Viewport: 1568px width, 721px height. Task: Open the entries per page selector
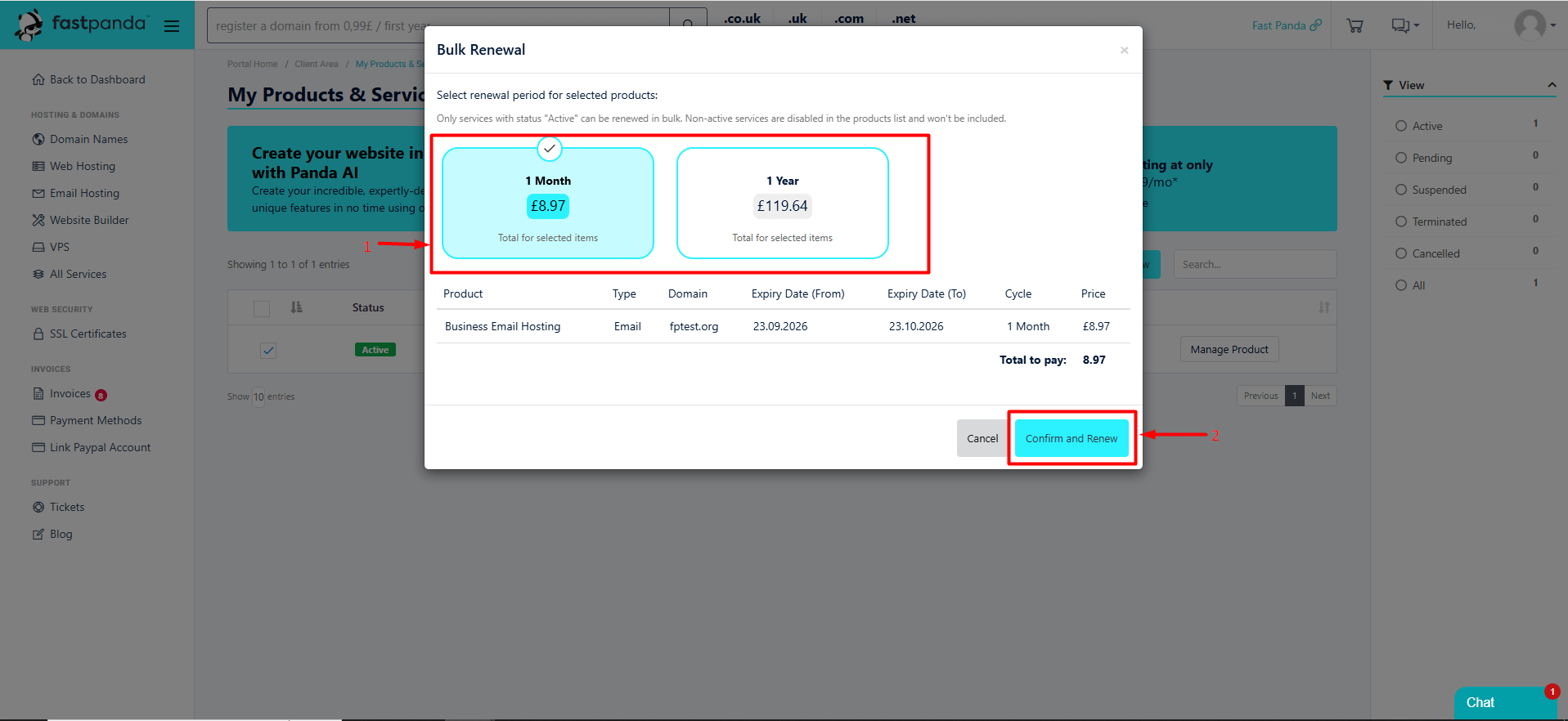[258, 396]
